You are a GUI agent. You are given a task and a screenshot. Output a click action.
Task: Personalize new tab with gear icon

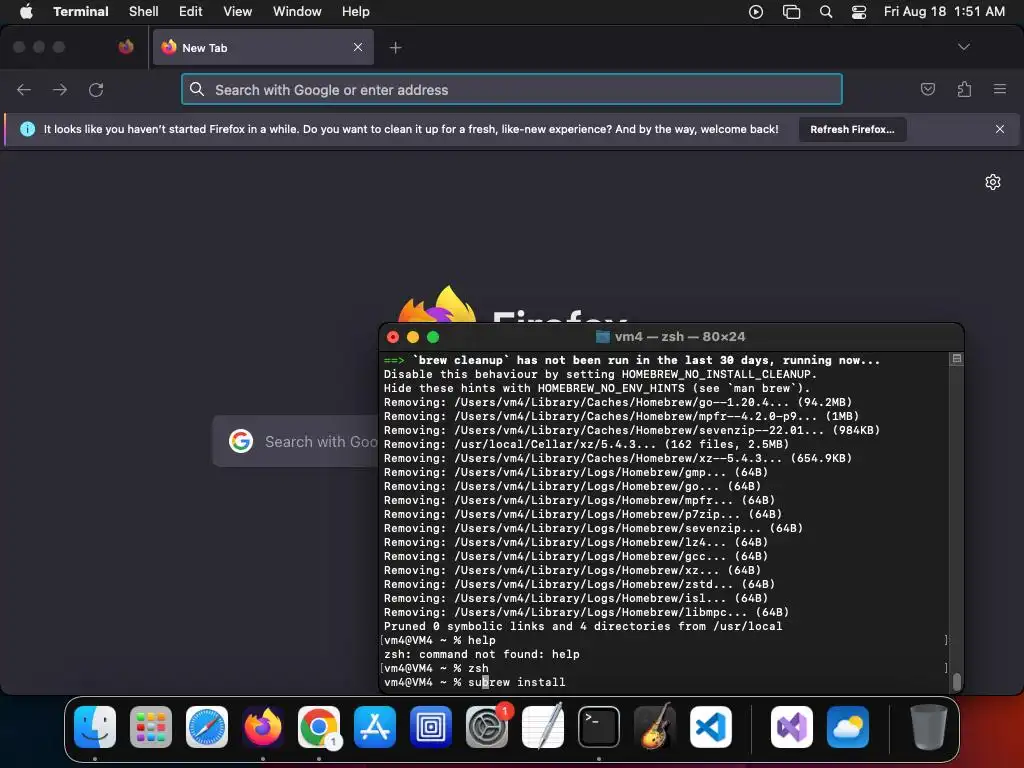[993, 182]
